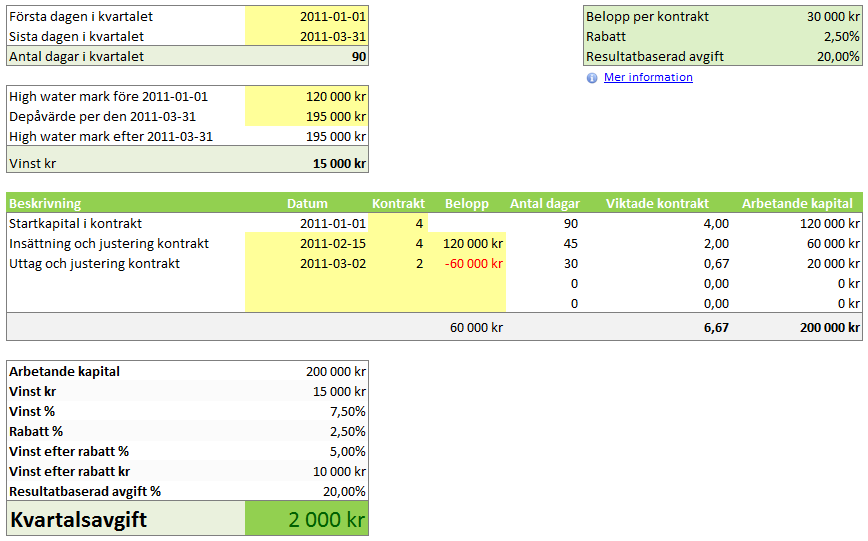Viewport: 868px width, 541px height.
Task: Click the Antal dagar column header
Action: point(545,203)
